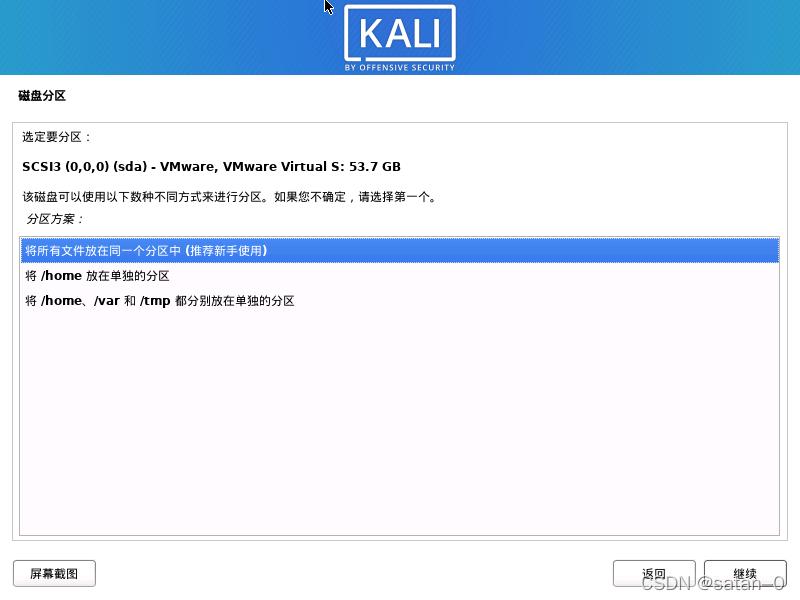The image size is (800, 600).
Task: Click the /tmp text in third scheme
Action: 155,301
